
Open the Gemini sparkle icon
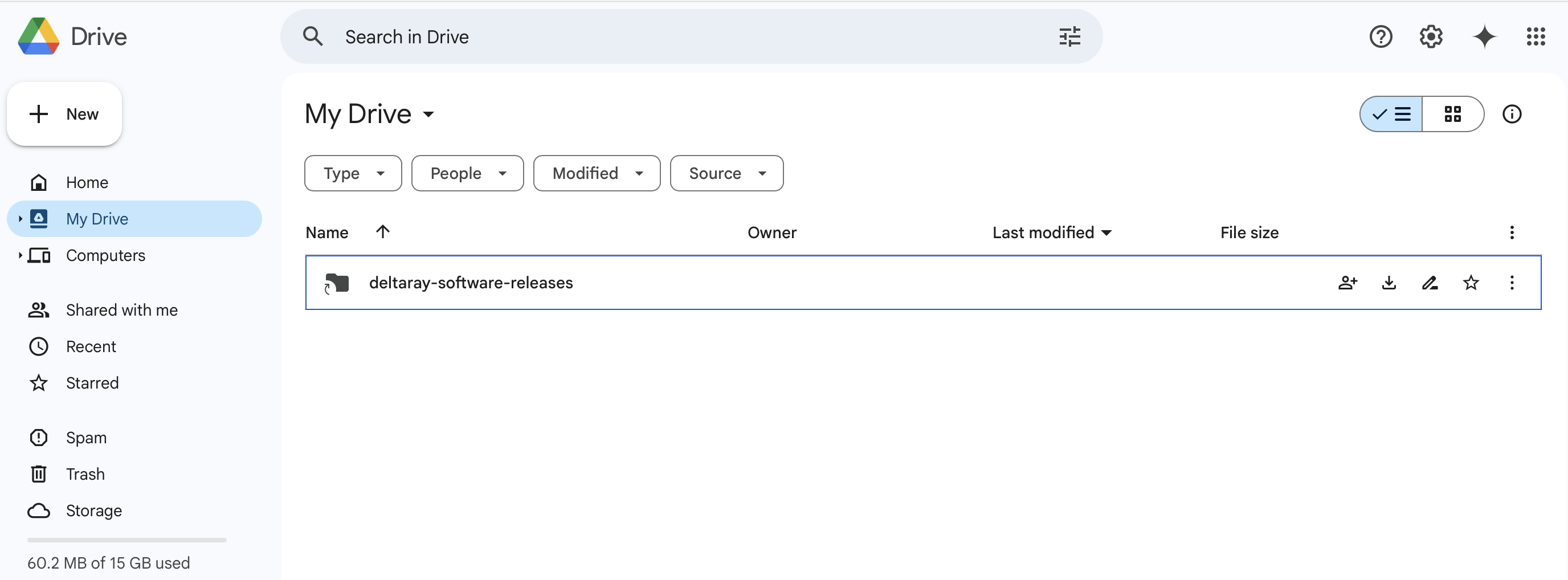(1484, 36)
